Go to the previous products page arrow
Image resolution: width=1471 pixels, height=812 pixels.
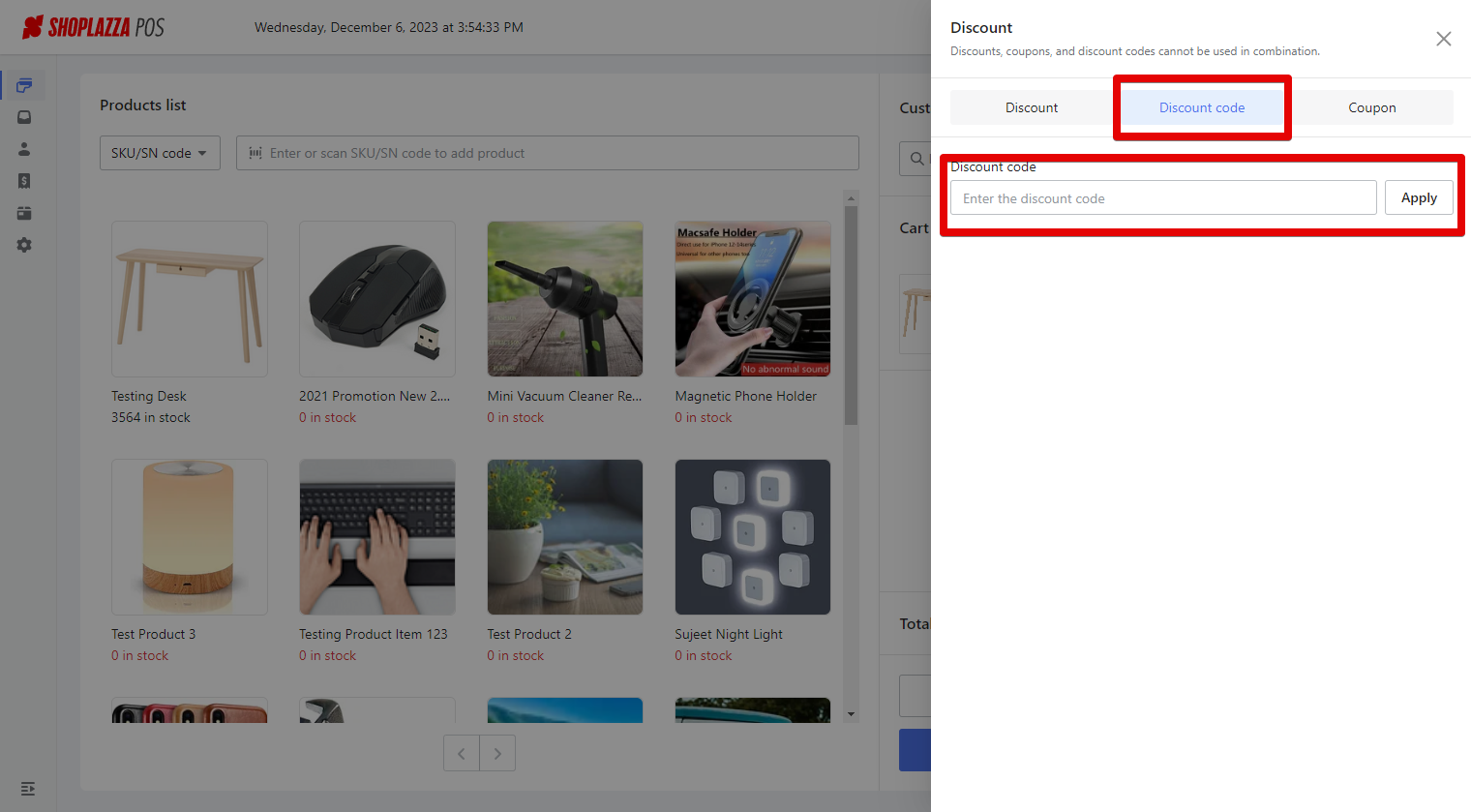(x=462, y=753)
